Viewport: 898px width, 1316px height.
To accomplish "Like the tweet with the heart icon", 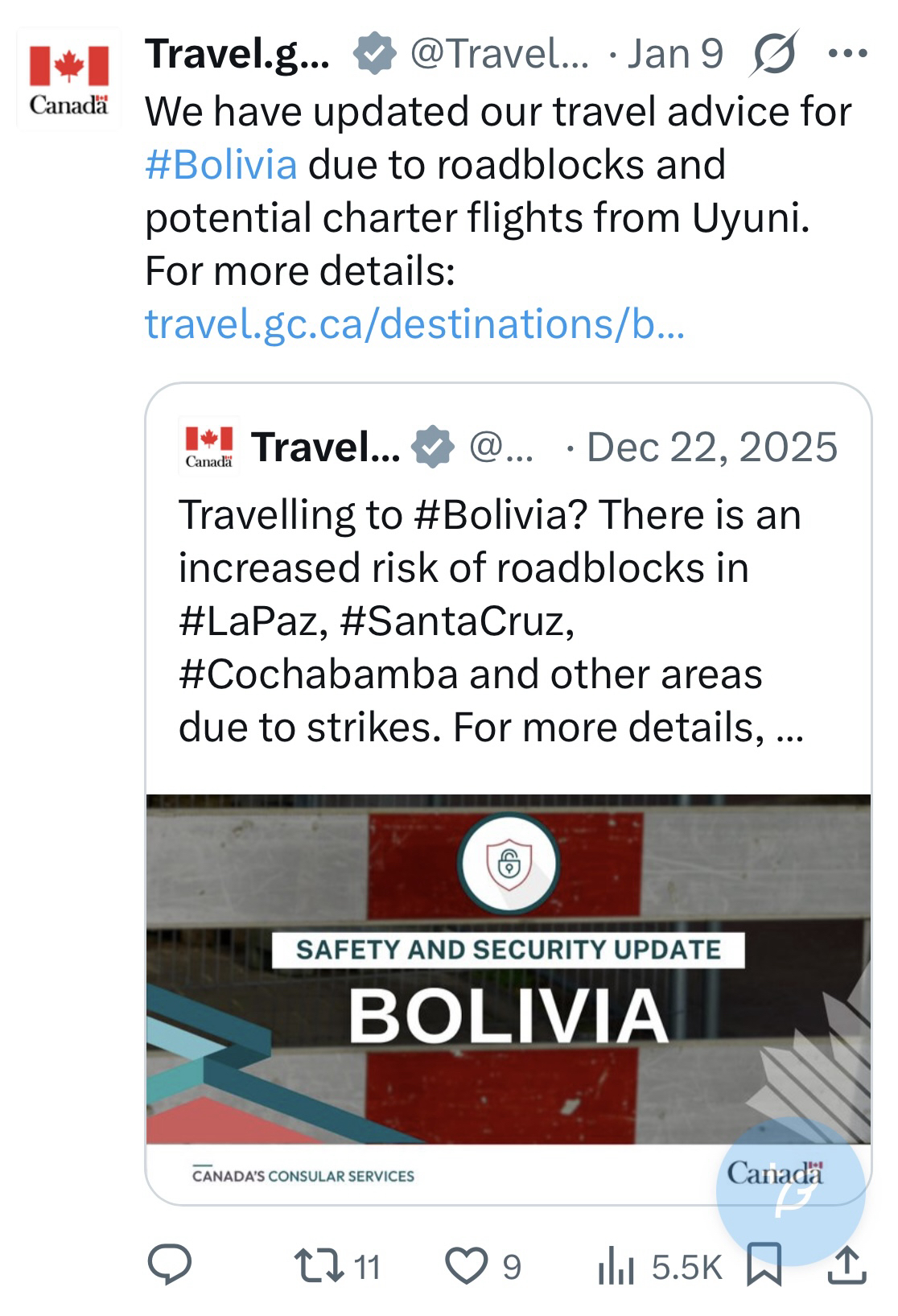I will 468,1265.
